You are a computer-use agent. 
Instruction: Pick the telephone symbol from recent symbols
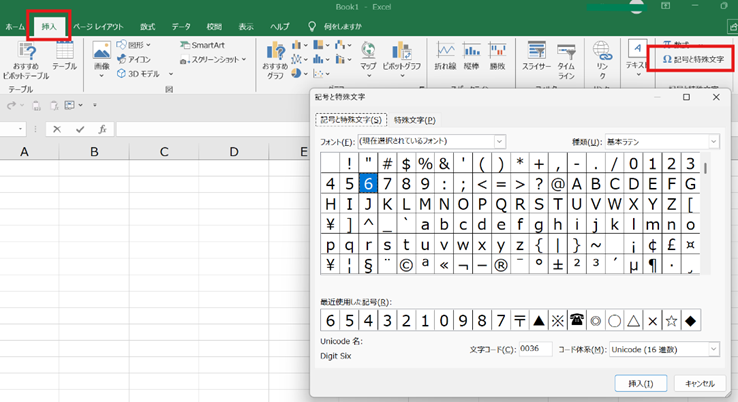(576, 320)
